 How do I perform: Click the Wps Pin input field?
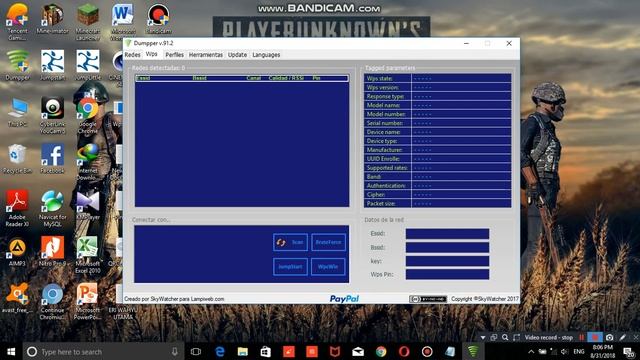[447, 274]
